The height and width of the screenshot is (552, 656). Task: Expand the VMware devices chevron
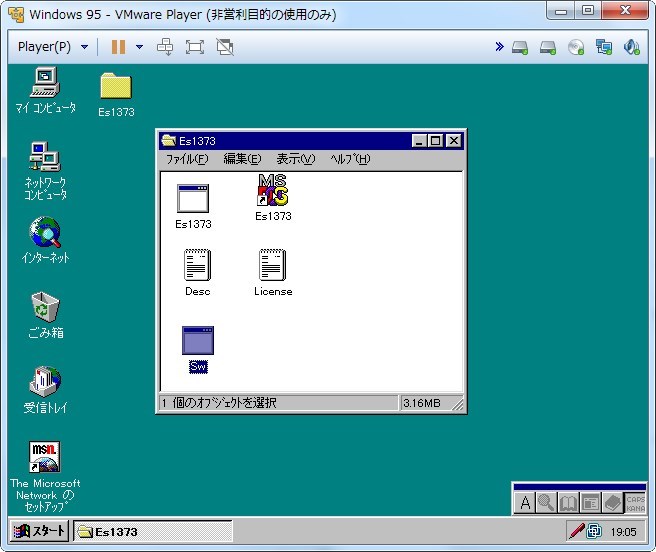[499, 46]
